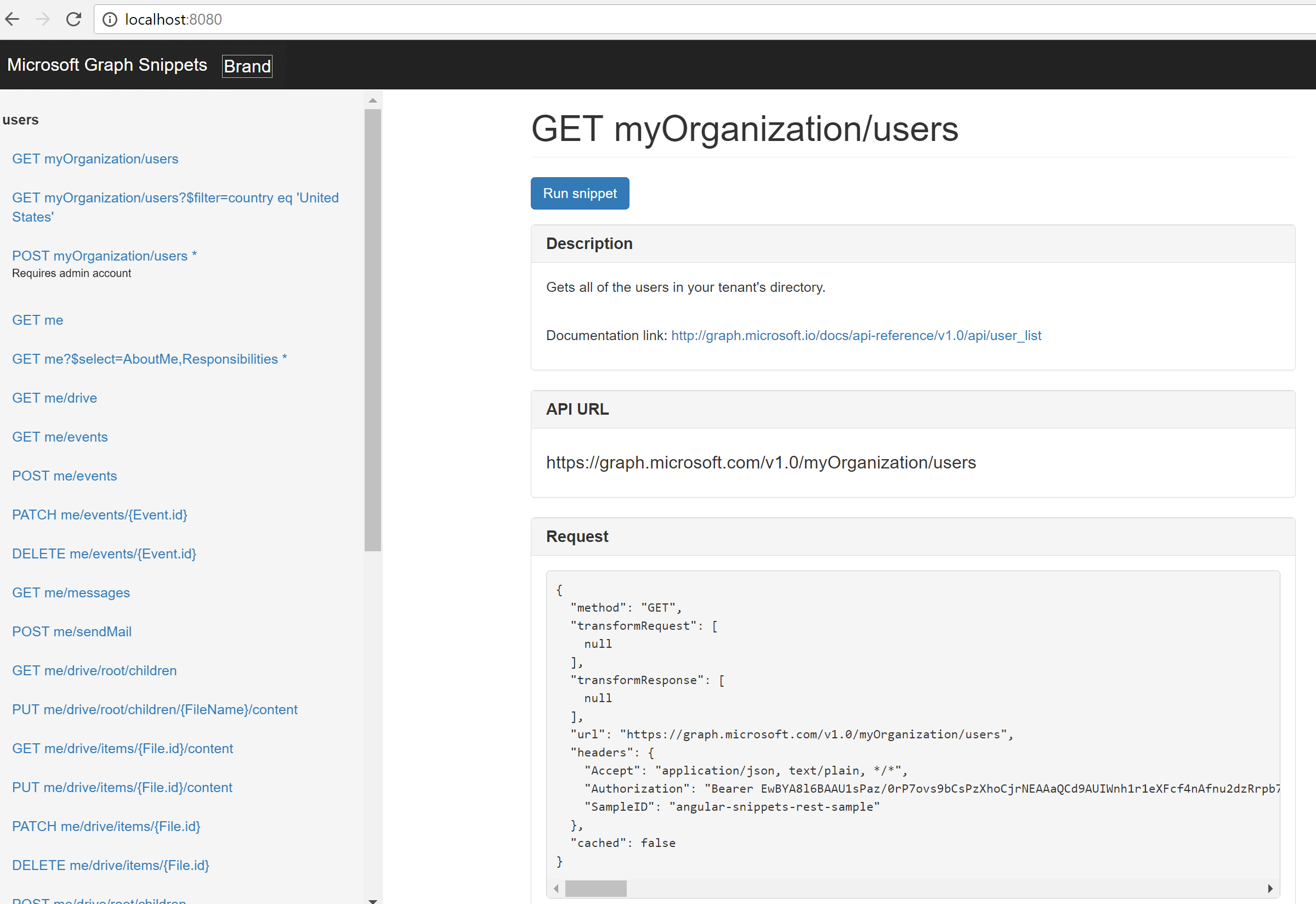The width and height of the screenshot is (1316, 904).
Task: Open the user_list documentation link
Action: [855, 335]
